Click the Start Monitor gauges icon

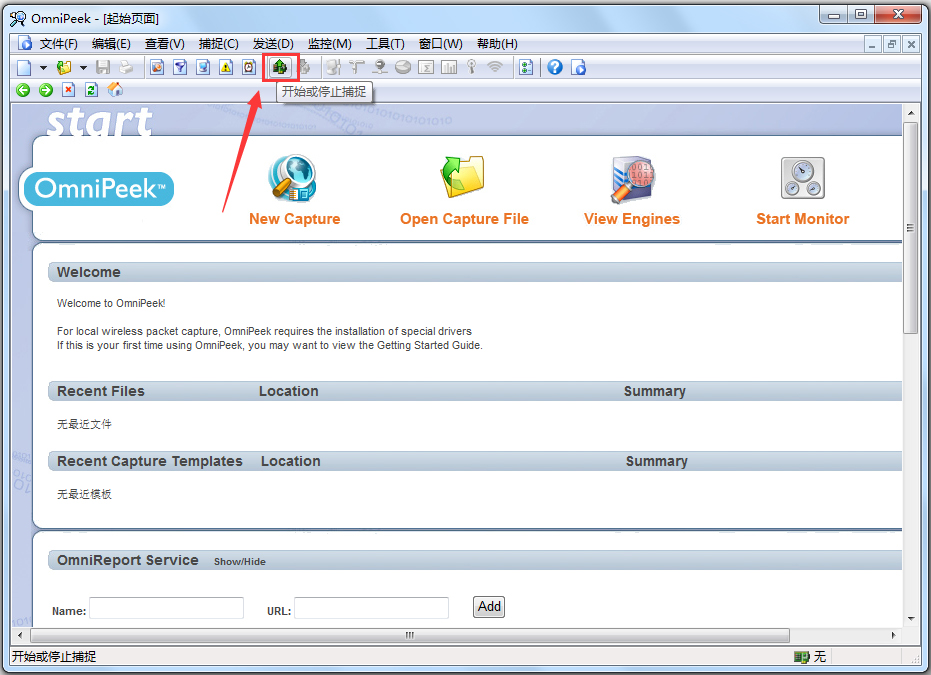click(x=802, y=179)
